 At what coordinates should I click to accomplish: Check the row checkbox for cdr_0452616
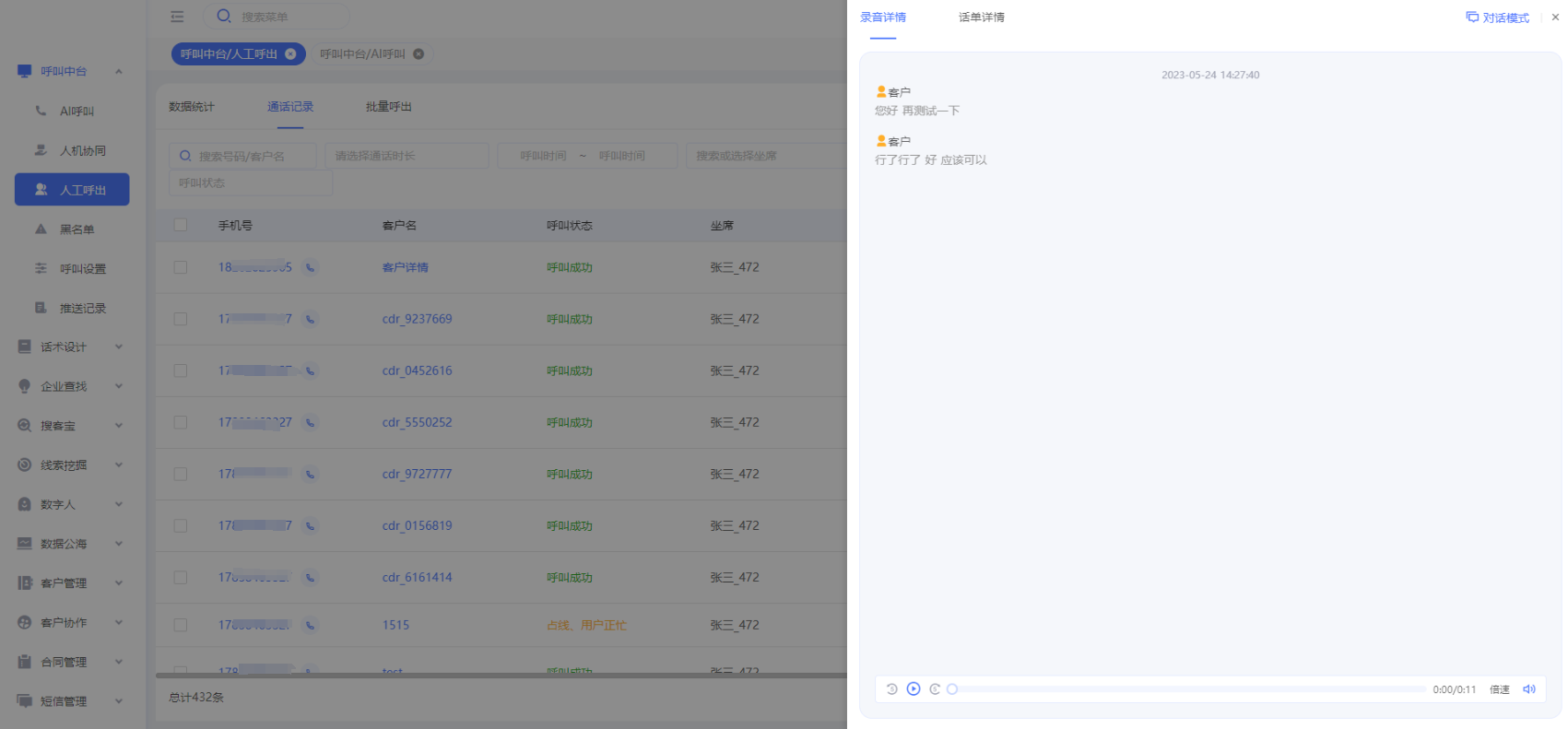[x=181, y=370]
